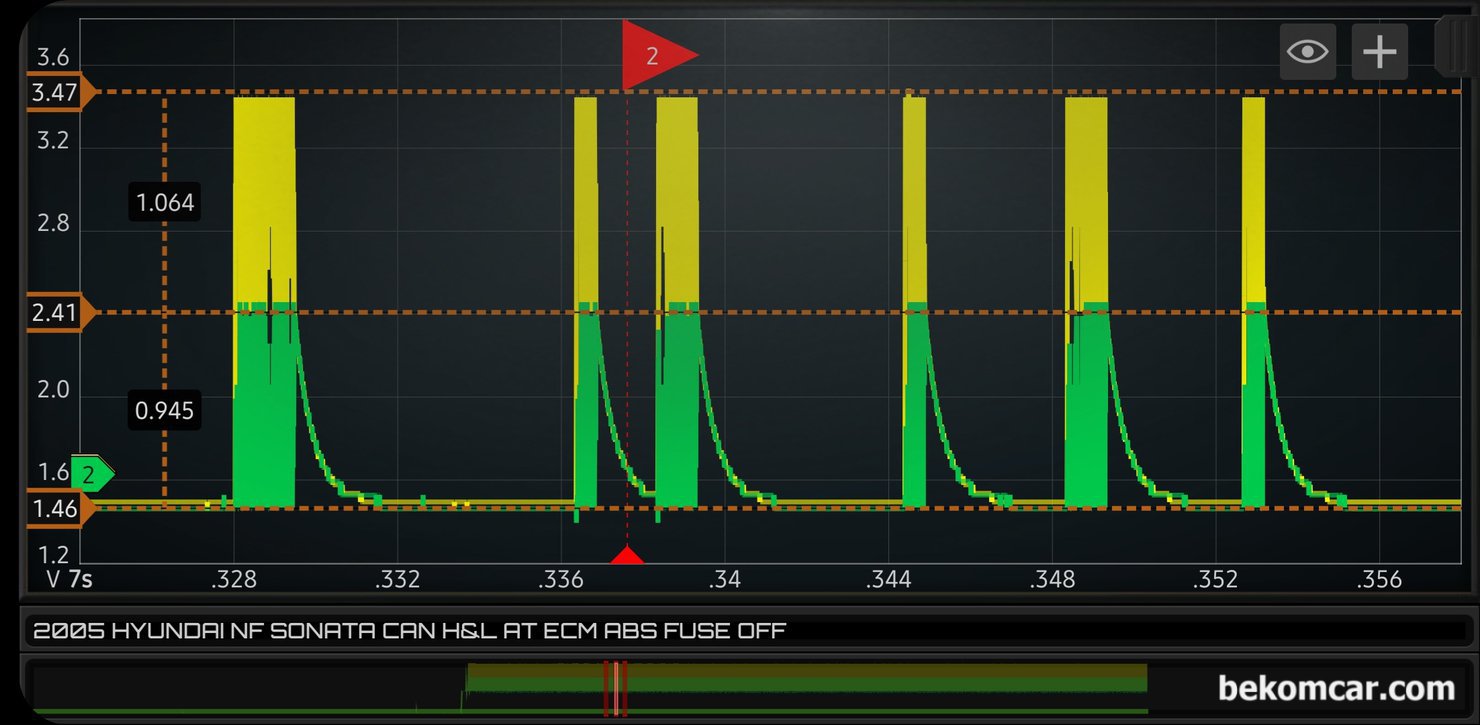Image resolution: width=1480 pixels, height=725 pixels.
Task: Click the 2.8 voltage axis label
Action: 52,223
